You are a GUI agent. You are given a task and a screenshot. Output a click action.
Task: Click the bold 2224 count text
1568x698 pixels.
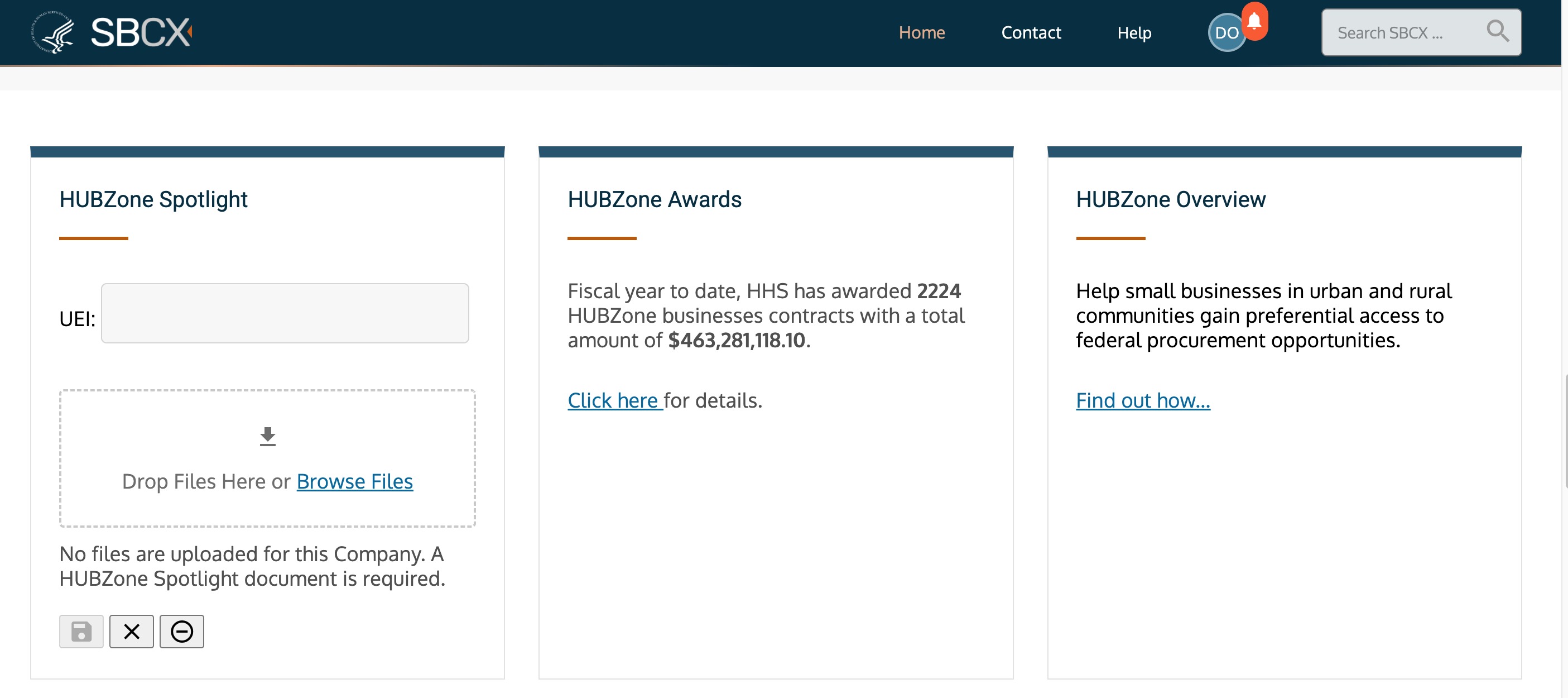point(939,291)
